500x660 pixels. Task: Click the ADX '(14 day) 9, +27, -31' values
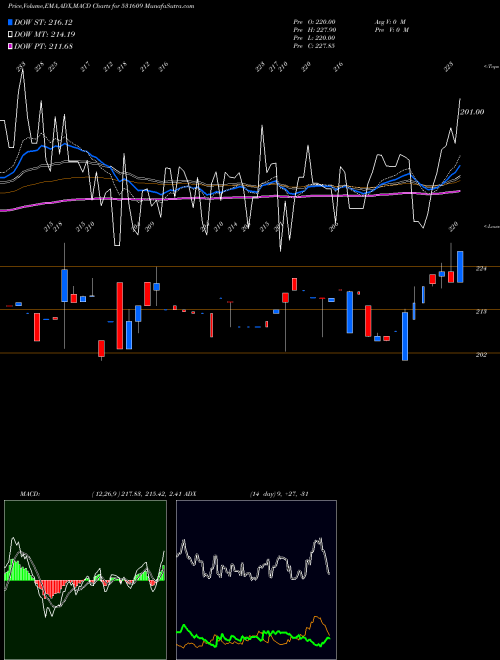point(279,494)
